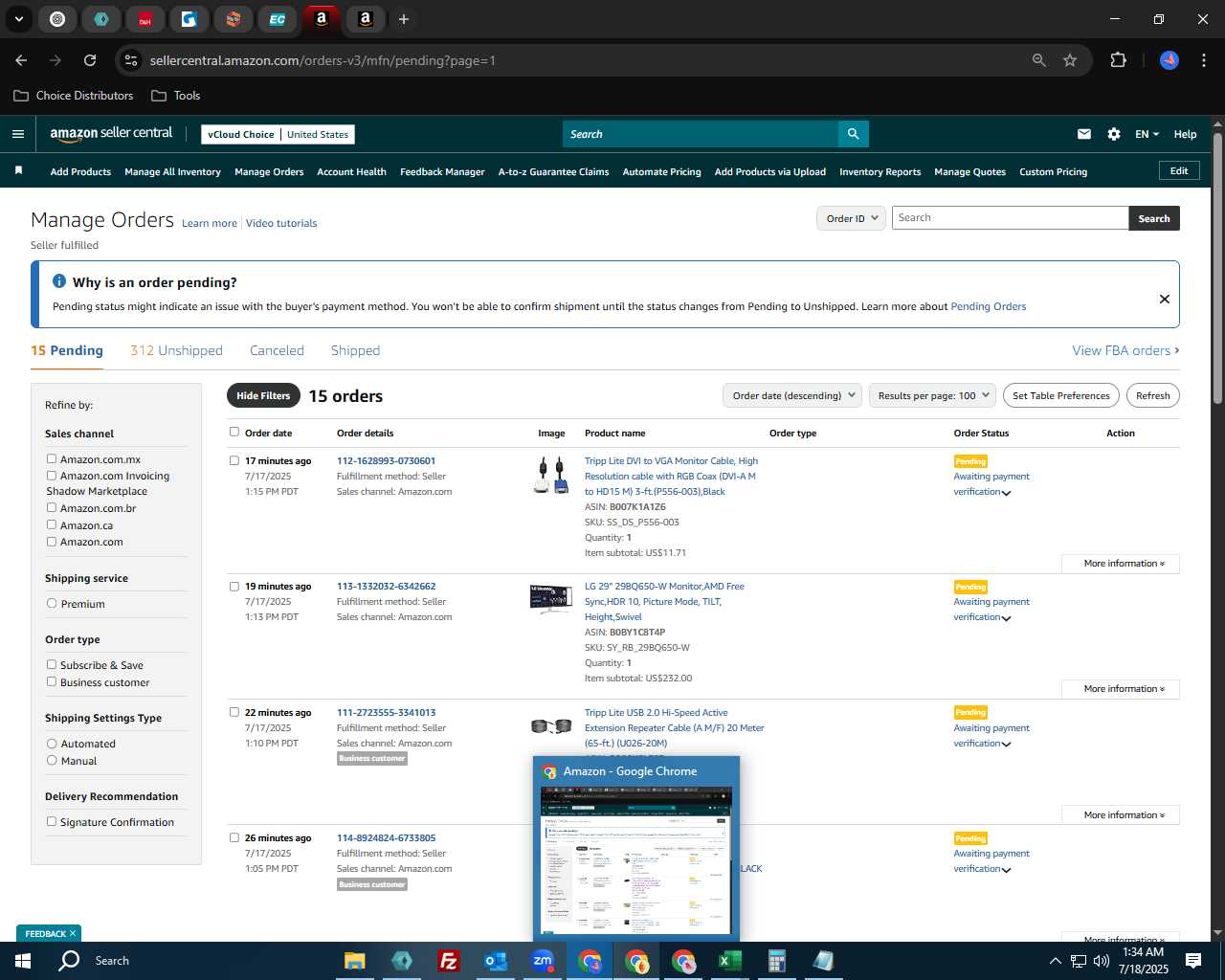Select order 112-1628993-0730601 checkbox
Image resolution: width=1225 pixels, height=980 pixels.
(234, 460)
